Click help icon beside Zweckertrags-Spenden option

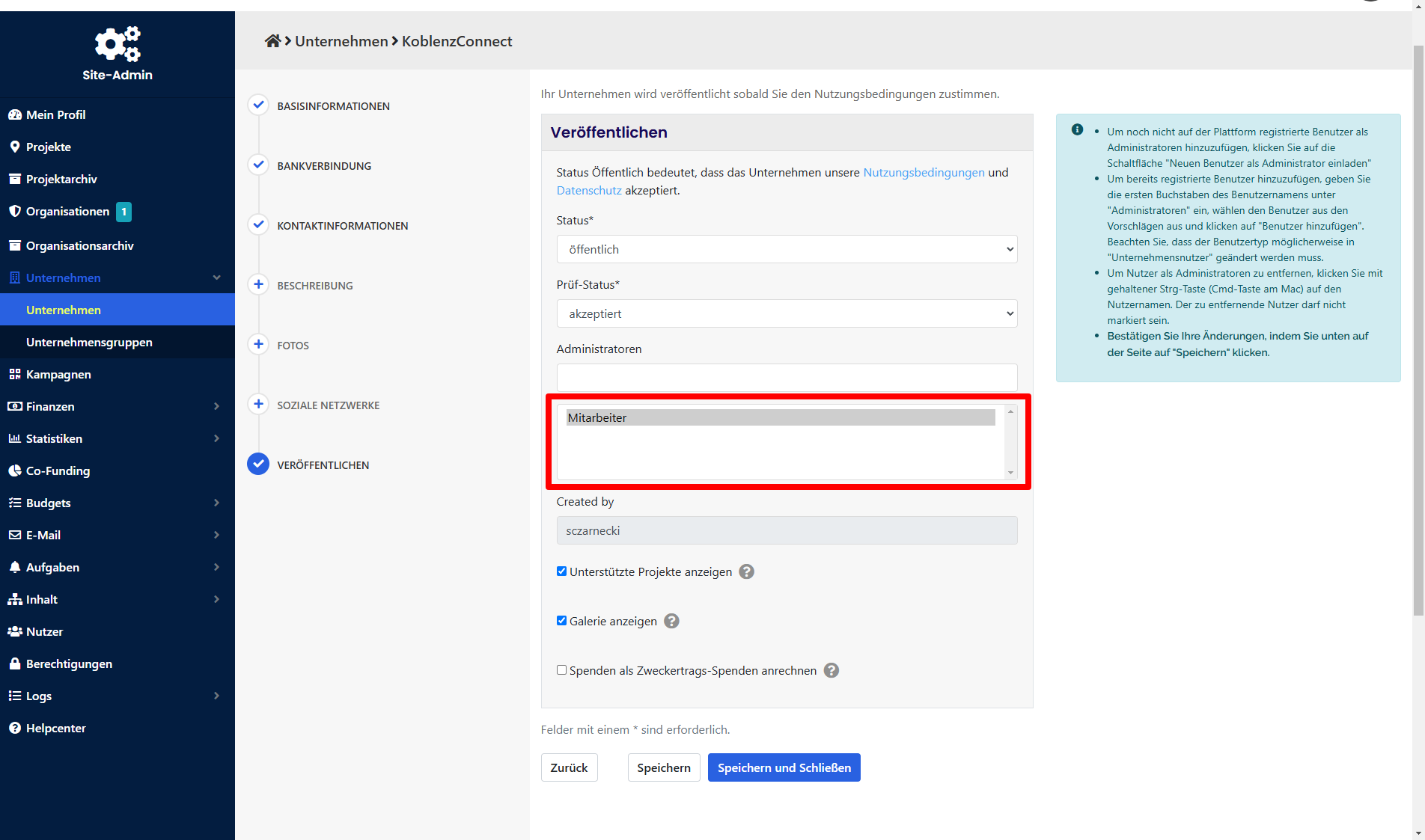(831, 670)
